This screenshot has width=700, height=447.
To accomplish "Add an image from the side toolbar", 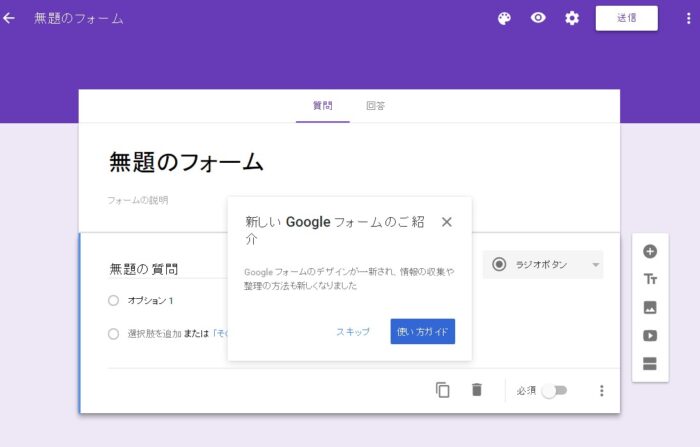I will click(650, 308).
